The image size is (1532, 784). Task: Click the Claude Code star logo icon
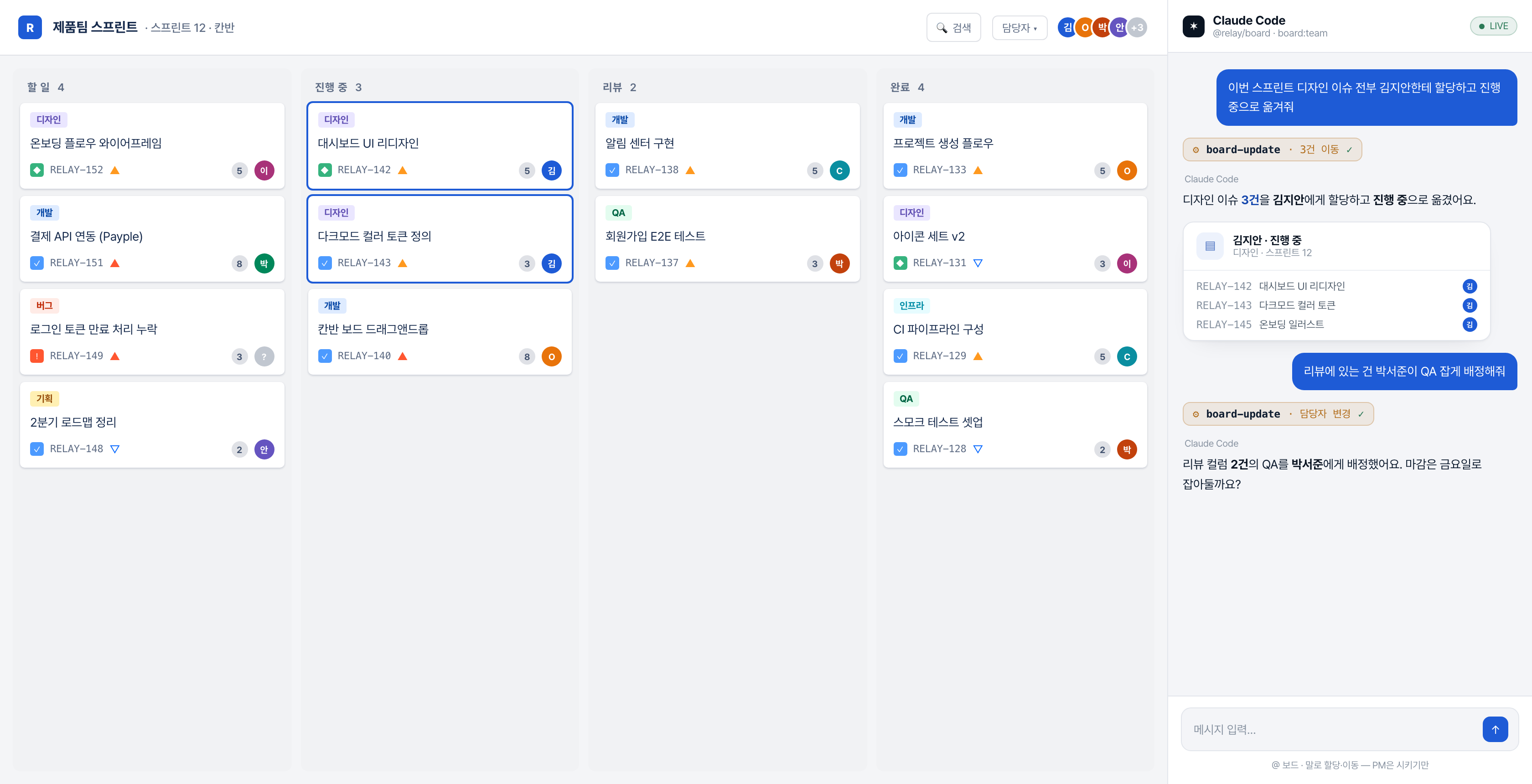tap(1193, 26)
